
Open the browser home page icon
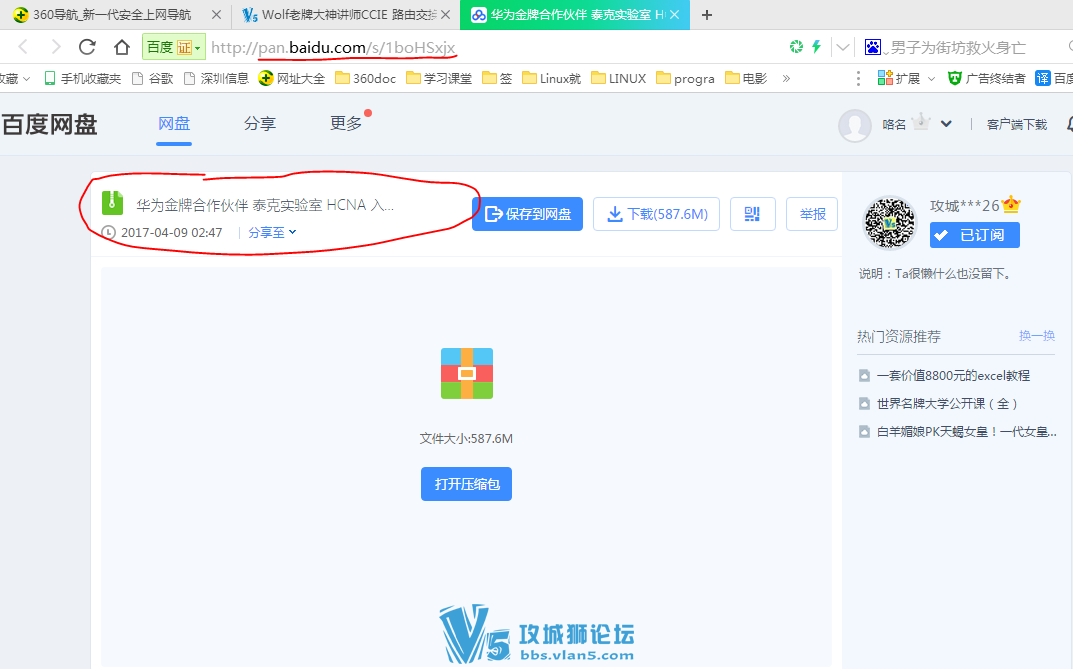[122, 47]
